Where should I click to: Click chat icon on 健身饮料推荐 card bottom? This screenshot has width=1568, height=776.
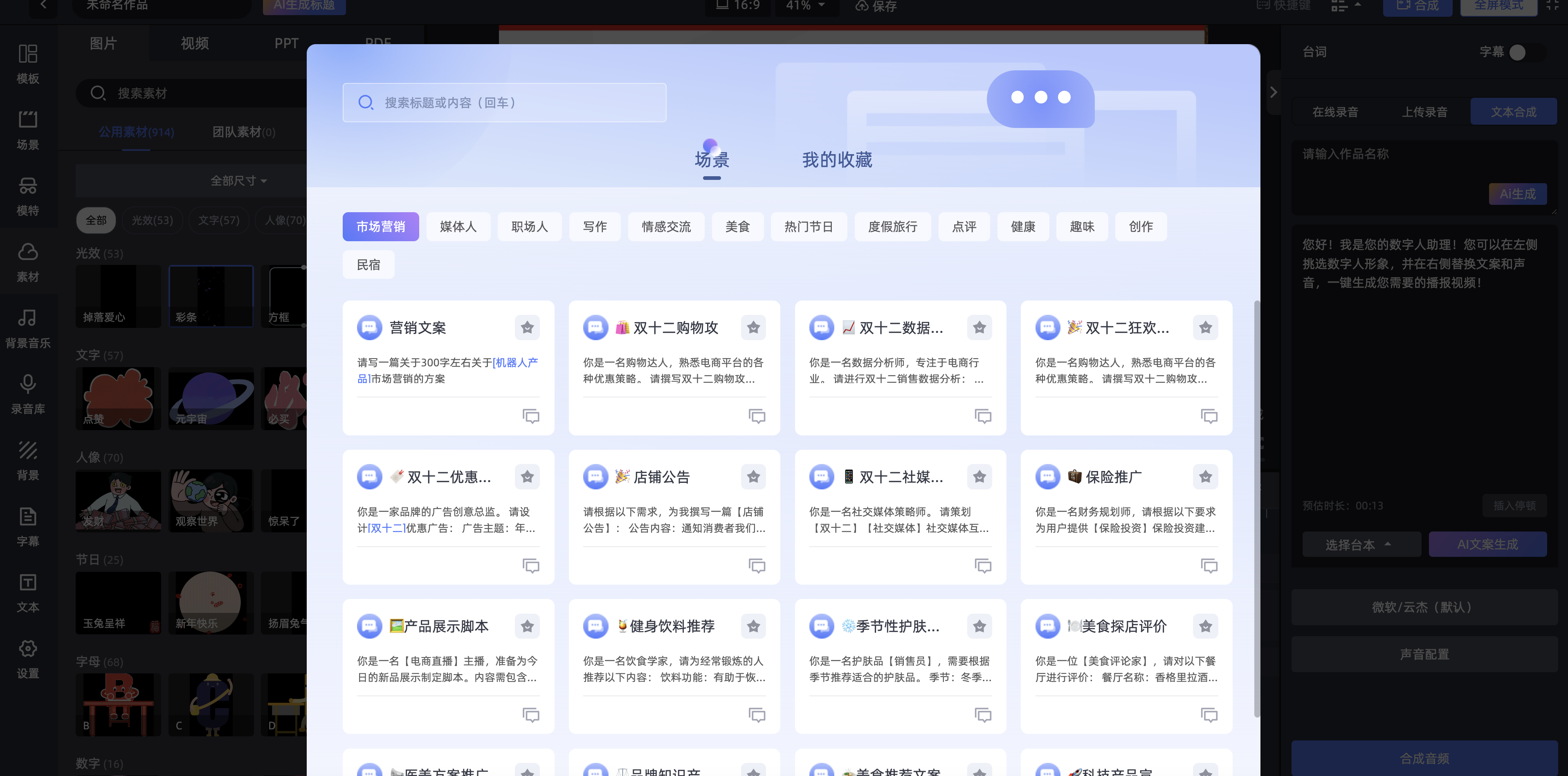(757, 715)
